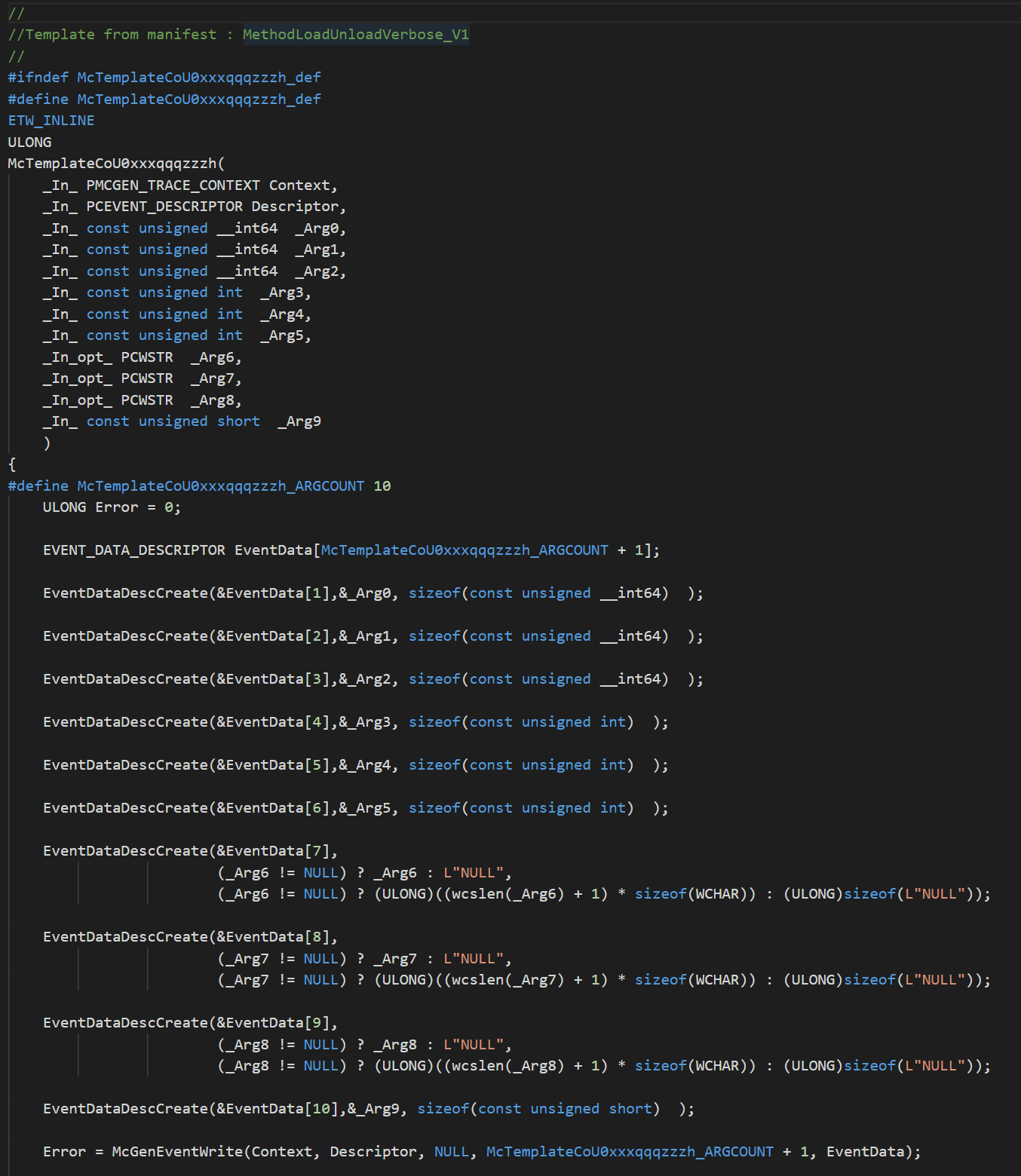The width and height of the screenshot is (1021, 1176).
Task: Click the 'EventDataDescCreate(&EventData[8],' line
Action: click(191, 937)
